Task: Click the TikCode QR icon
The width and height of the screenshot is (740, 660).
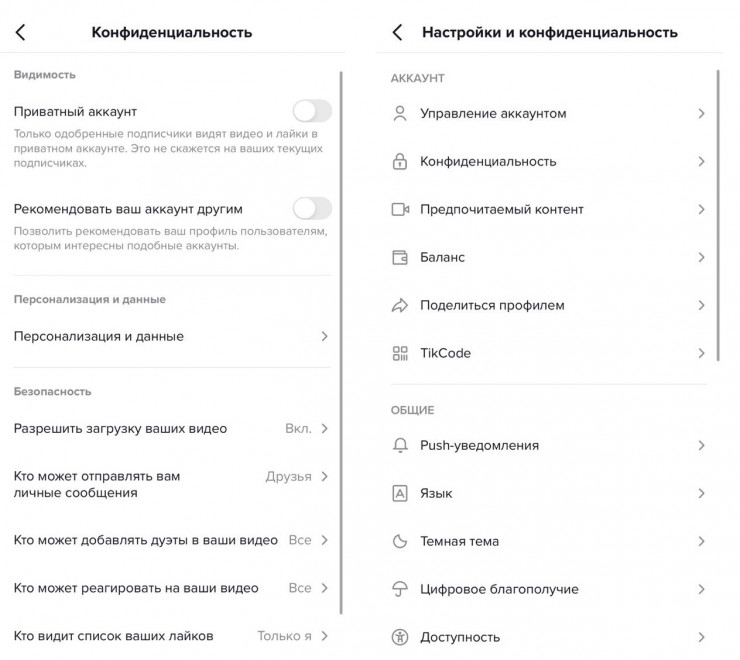Action: tap(400, 353)
